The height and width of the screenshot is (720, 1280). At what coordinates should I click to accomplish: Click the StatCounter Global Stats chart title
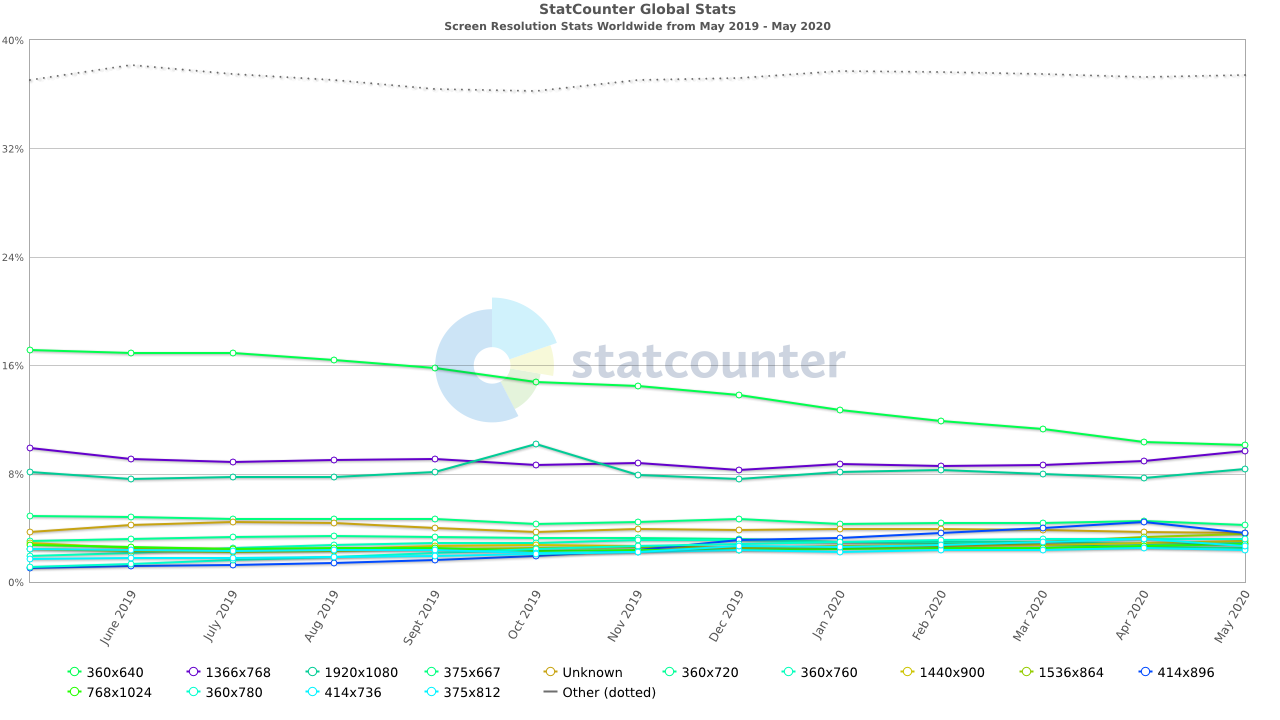(x=637, y=9)
